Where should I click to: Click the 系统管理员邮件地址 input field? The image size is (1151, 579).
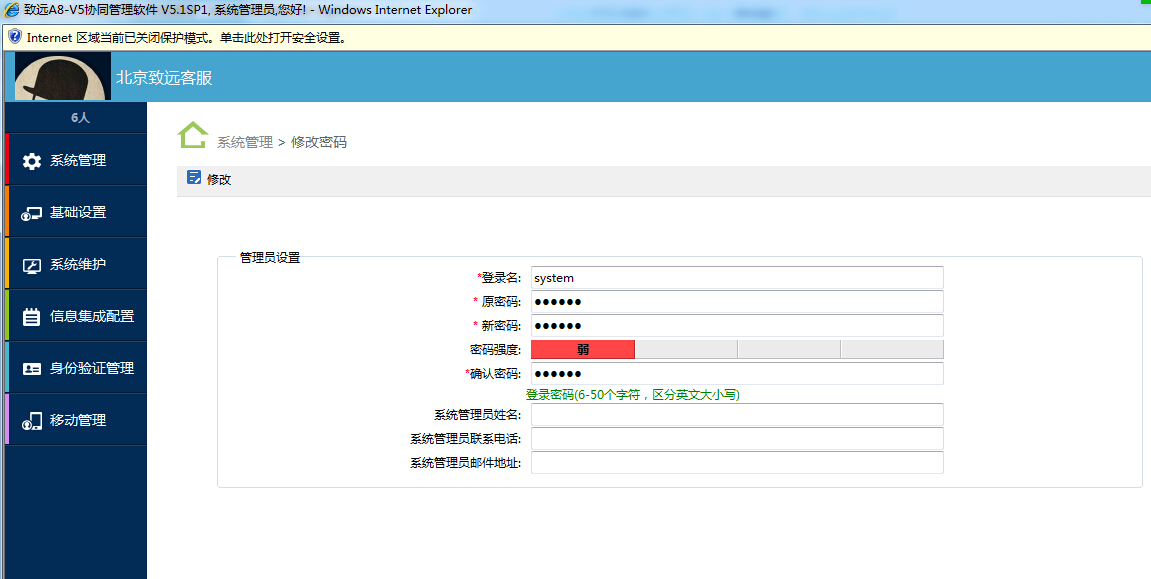pyautogui.click(x=737, y=463)
